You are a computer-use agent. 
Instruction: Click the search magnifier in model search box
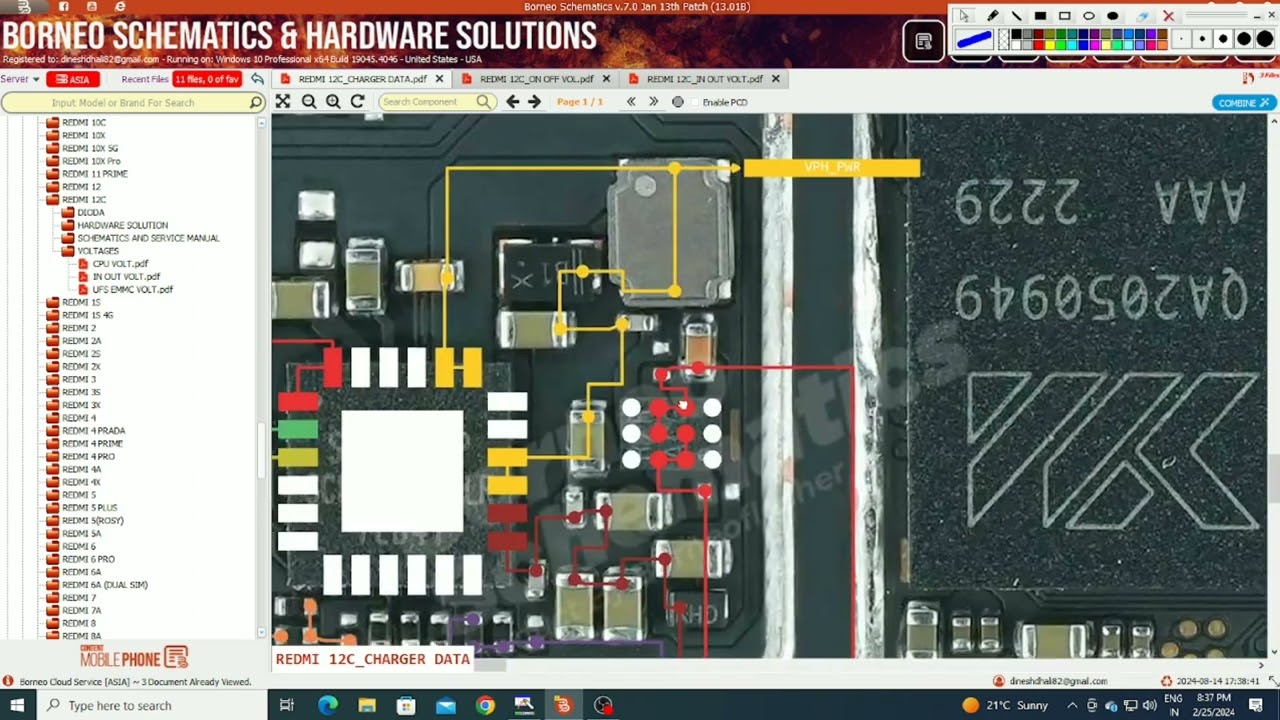pyautogui.click(x=255, y=103)
